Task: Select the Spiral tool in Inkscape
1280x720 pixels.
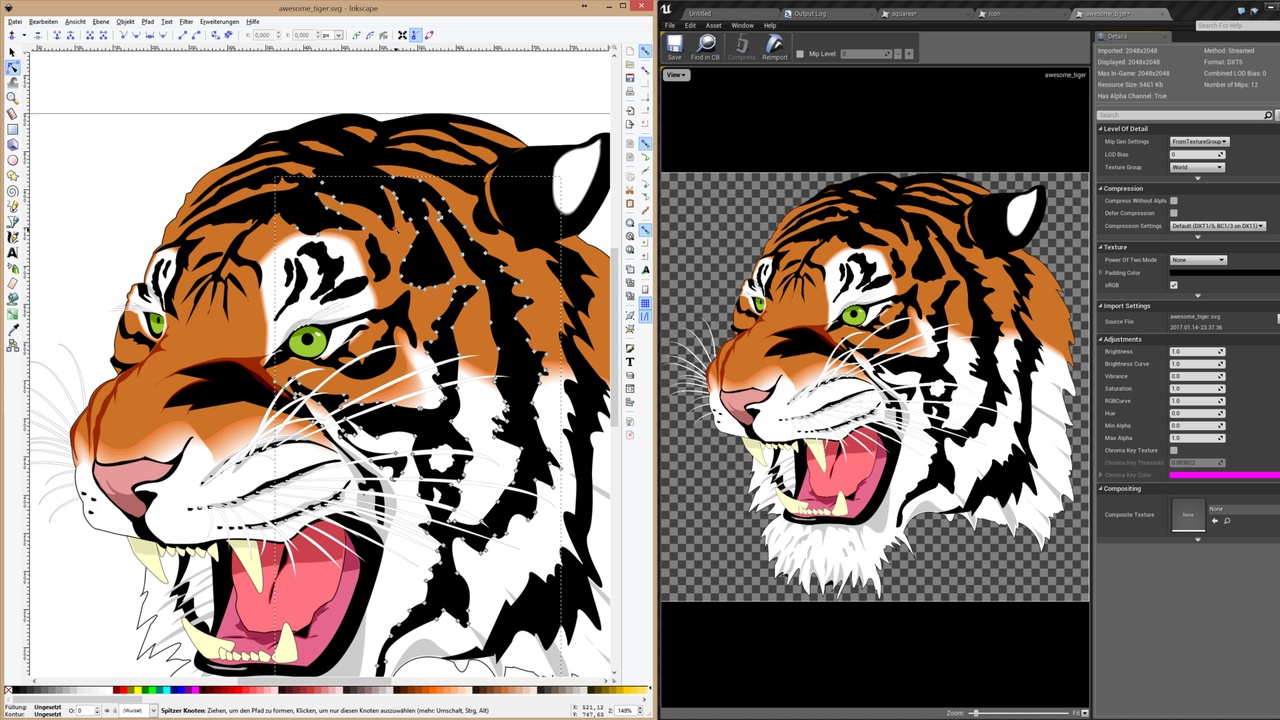Action: pyautogui.click(x=12, y=191)
